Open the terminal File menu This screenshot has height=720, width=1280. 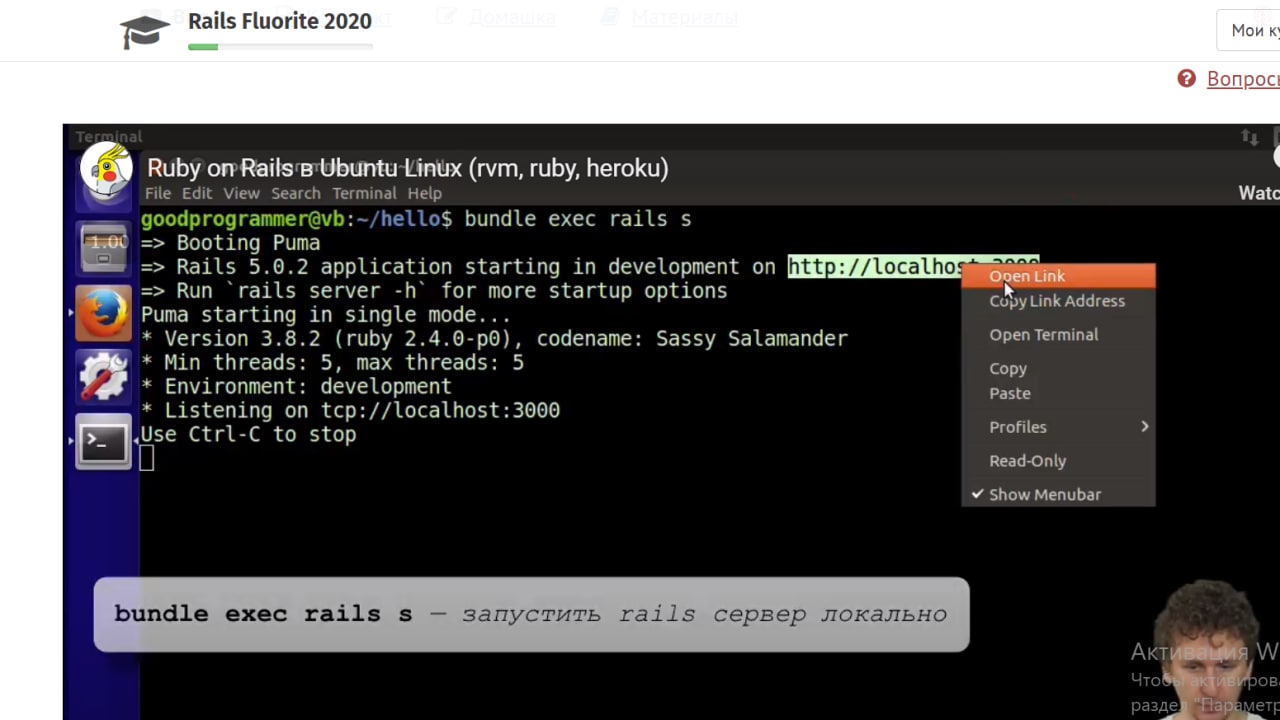coord(158,193)
